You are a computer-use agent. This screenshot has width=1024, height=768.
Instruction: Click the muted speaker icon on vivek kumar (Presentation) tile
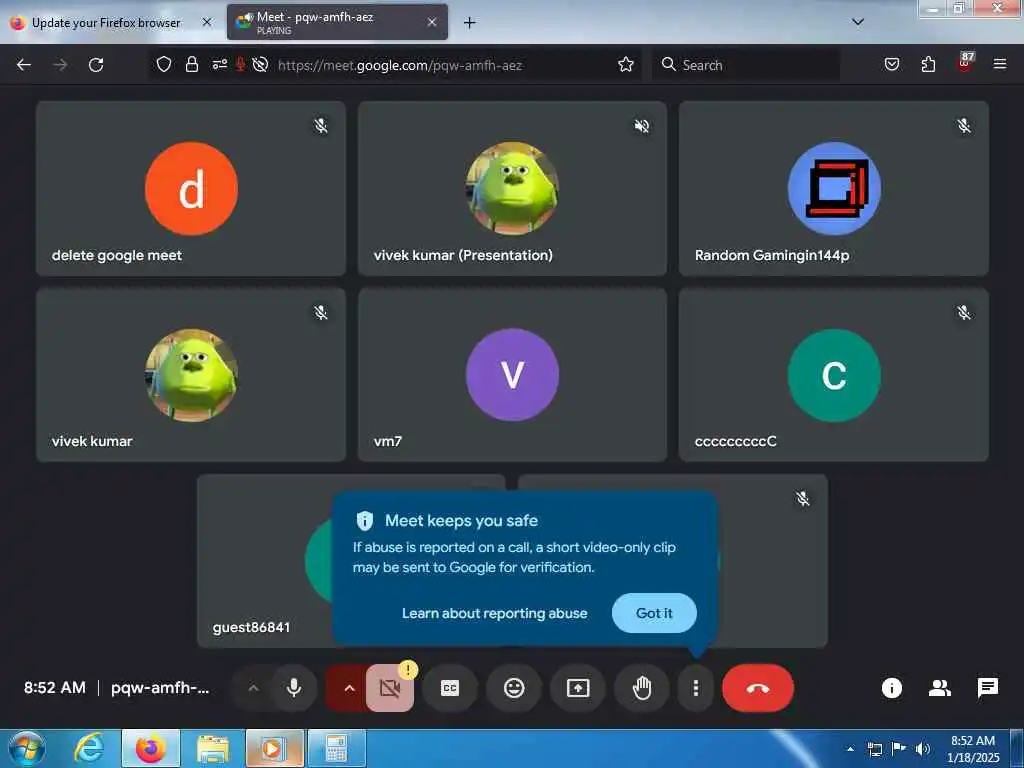642,125
